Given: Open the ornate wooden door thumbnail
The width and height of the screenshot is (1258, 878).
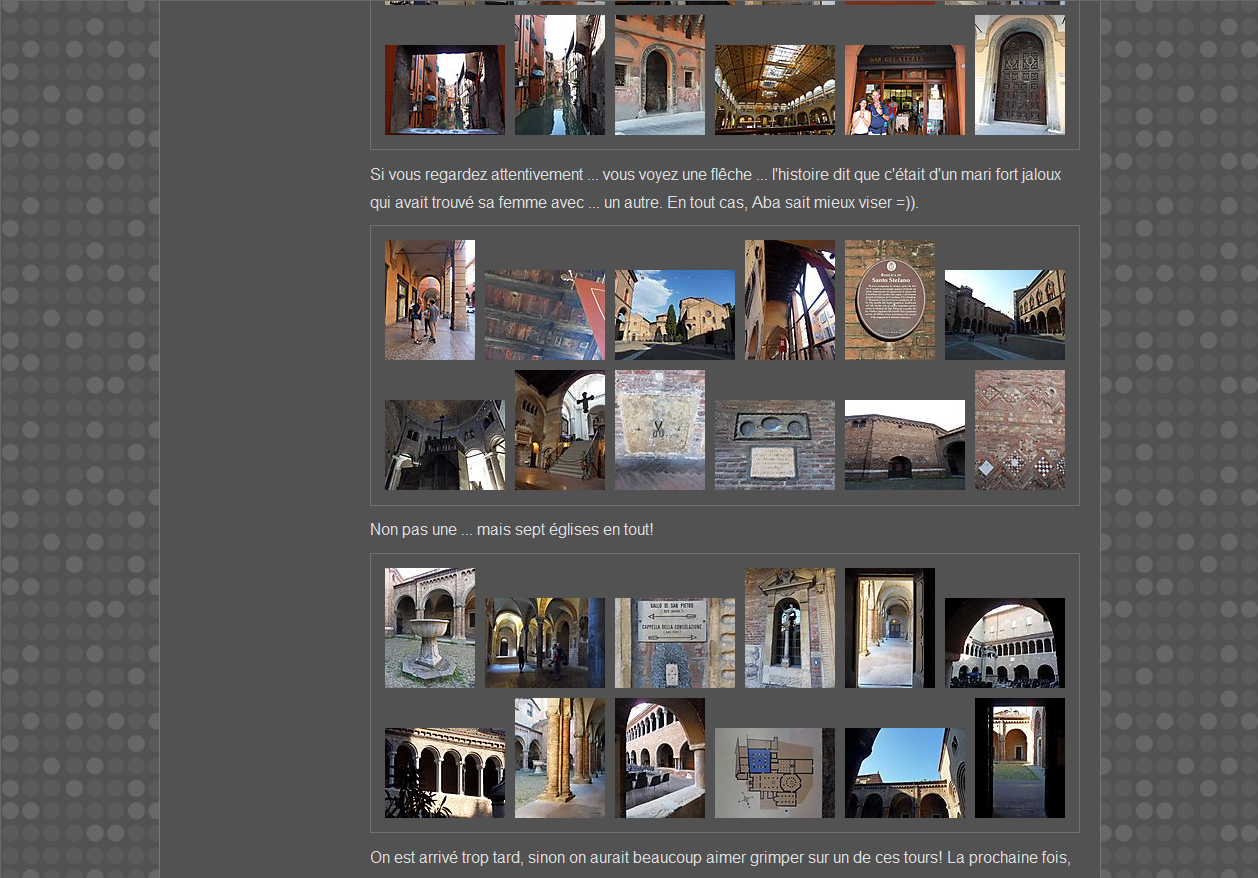Looking at the screenshot, I should coord(1019,75).
